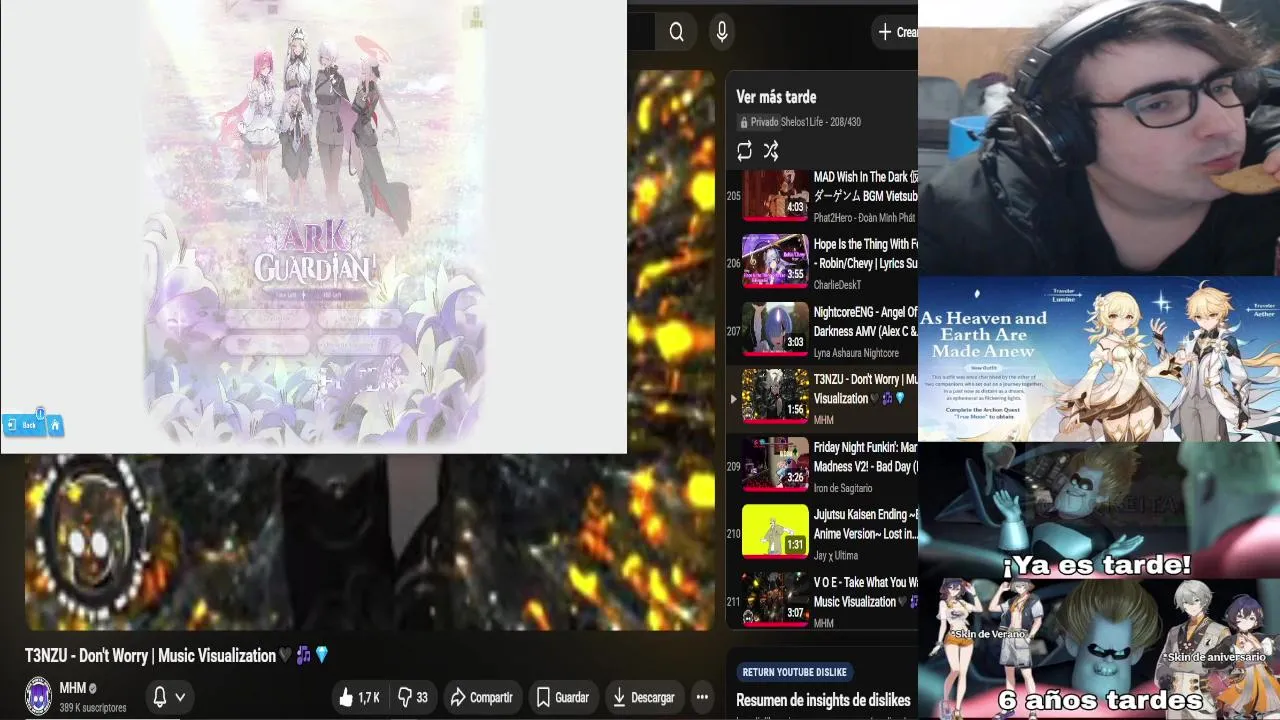Toggle playlist loop icon
Viewport: 1280px width, 720px height.
pos(744,151)
